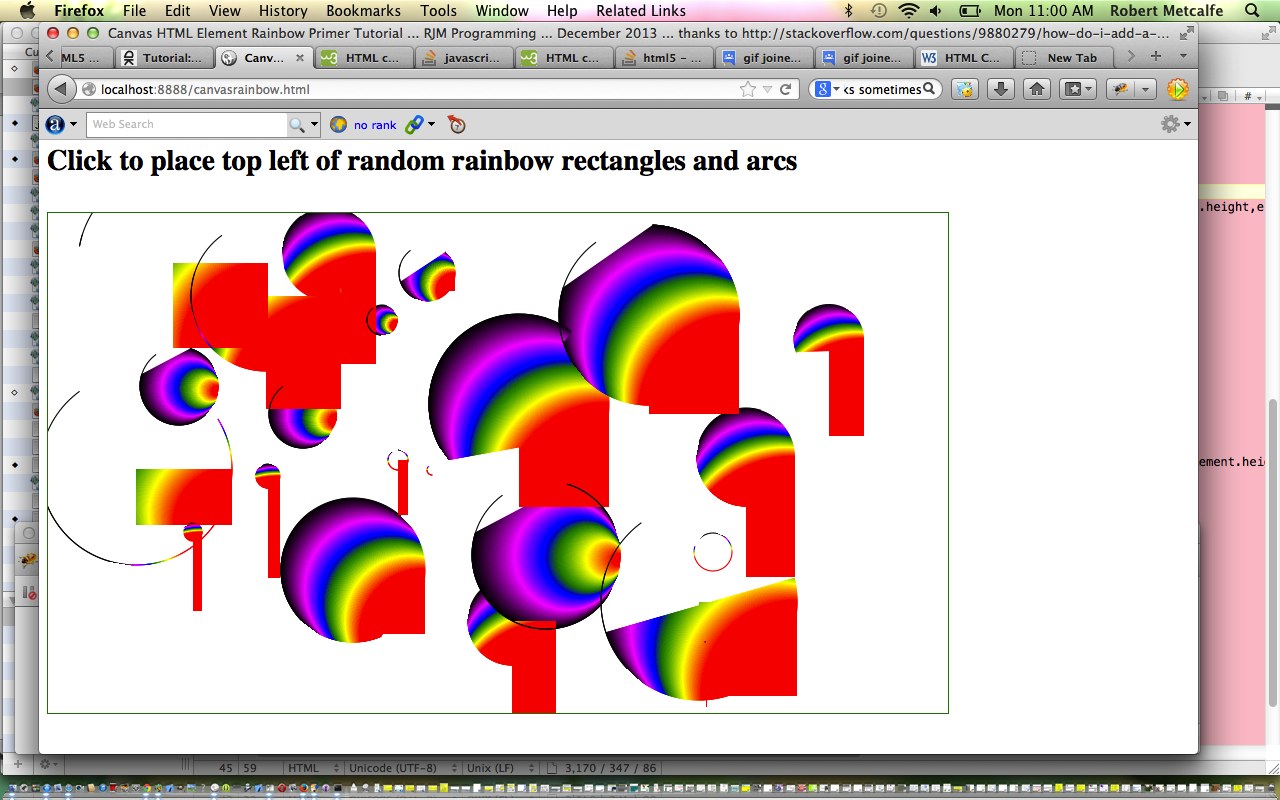Click the red history clock icon

455,124
